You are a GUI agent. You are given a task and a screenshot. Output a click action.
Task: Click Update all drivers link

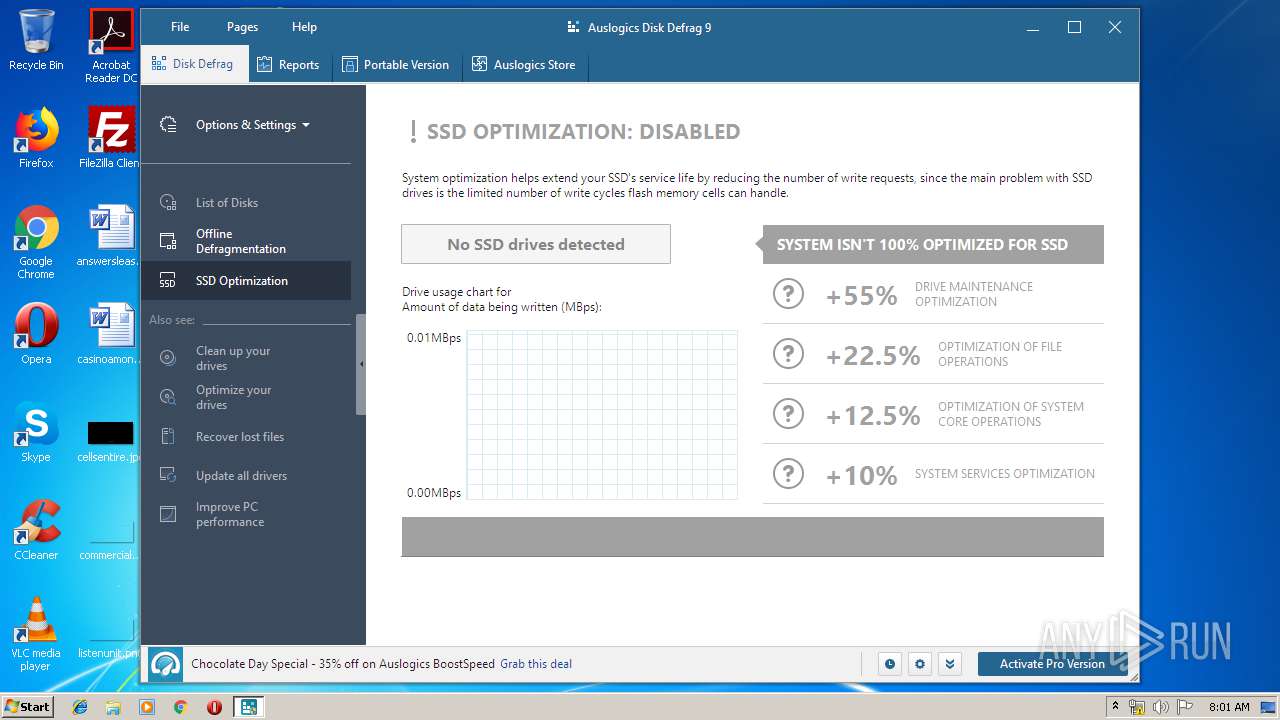[x=241, y=476]
